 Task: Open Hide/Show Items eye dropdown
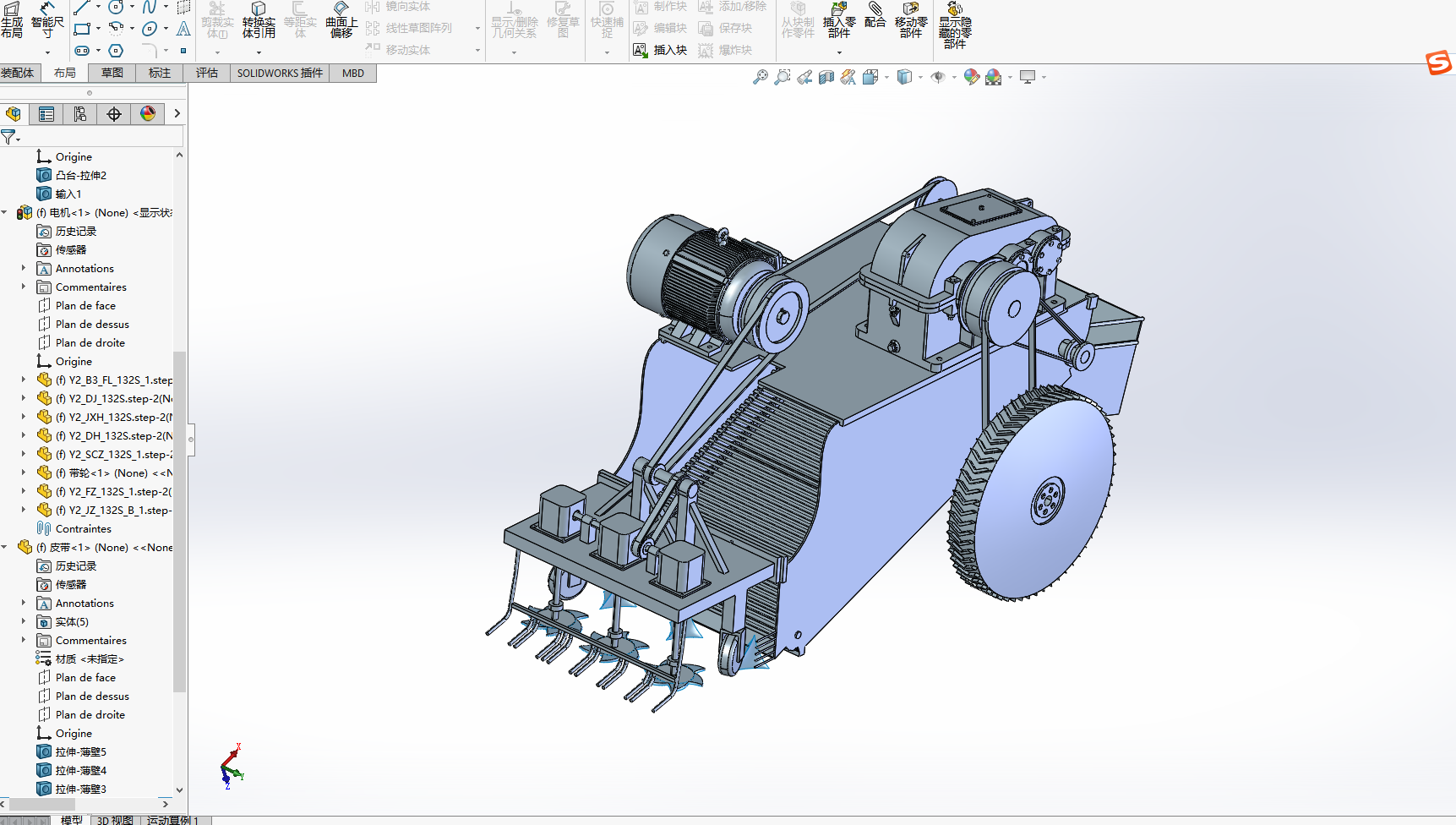[x=939, y=77]
